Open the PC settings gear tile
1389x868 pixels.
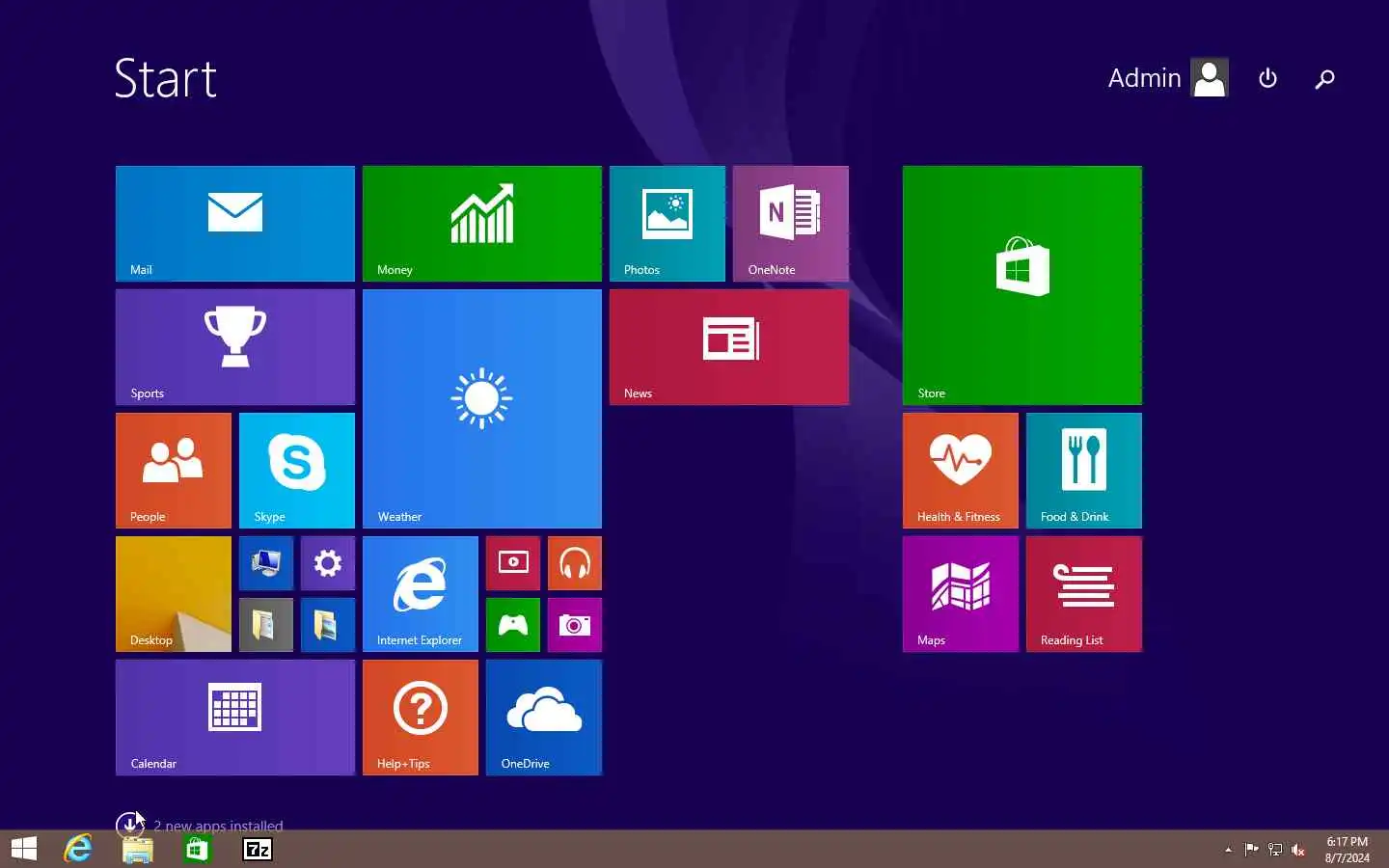click(328, 563)
